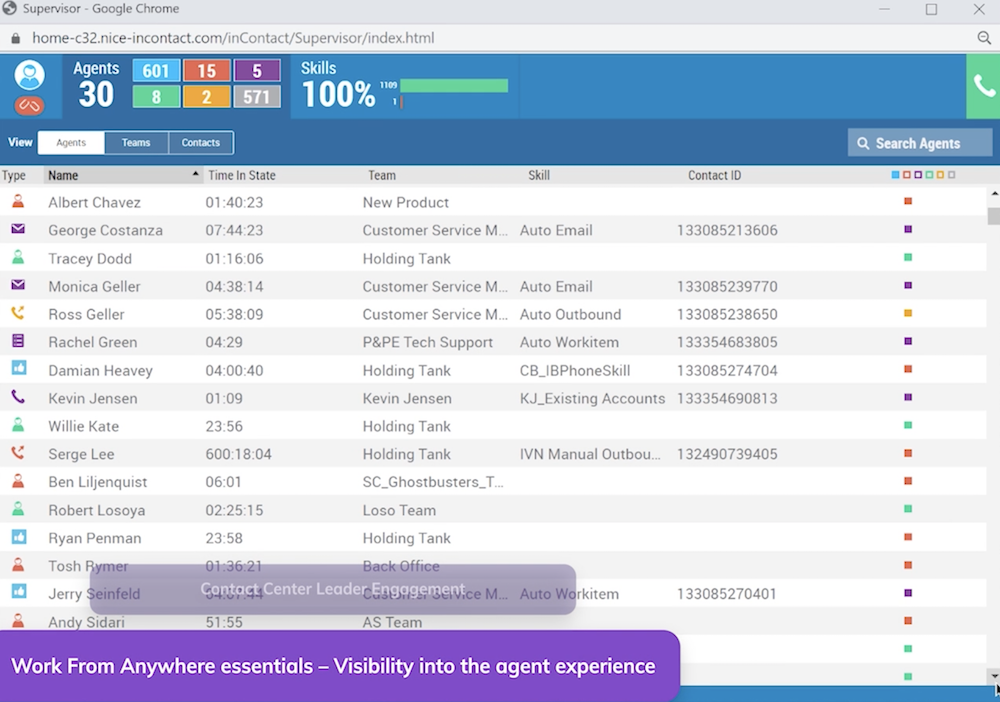1000x702 pixels.
Task: Click the New Product team cell
Action: pos(406,202)
